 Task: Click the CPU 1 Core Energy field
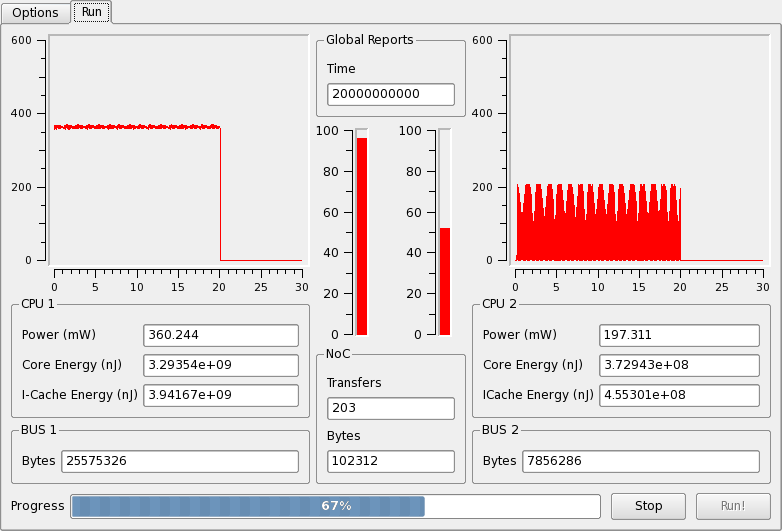coord(221,365)
